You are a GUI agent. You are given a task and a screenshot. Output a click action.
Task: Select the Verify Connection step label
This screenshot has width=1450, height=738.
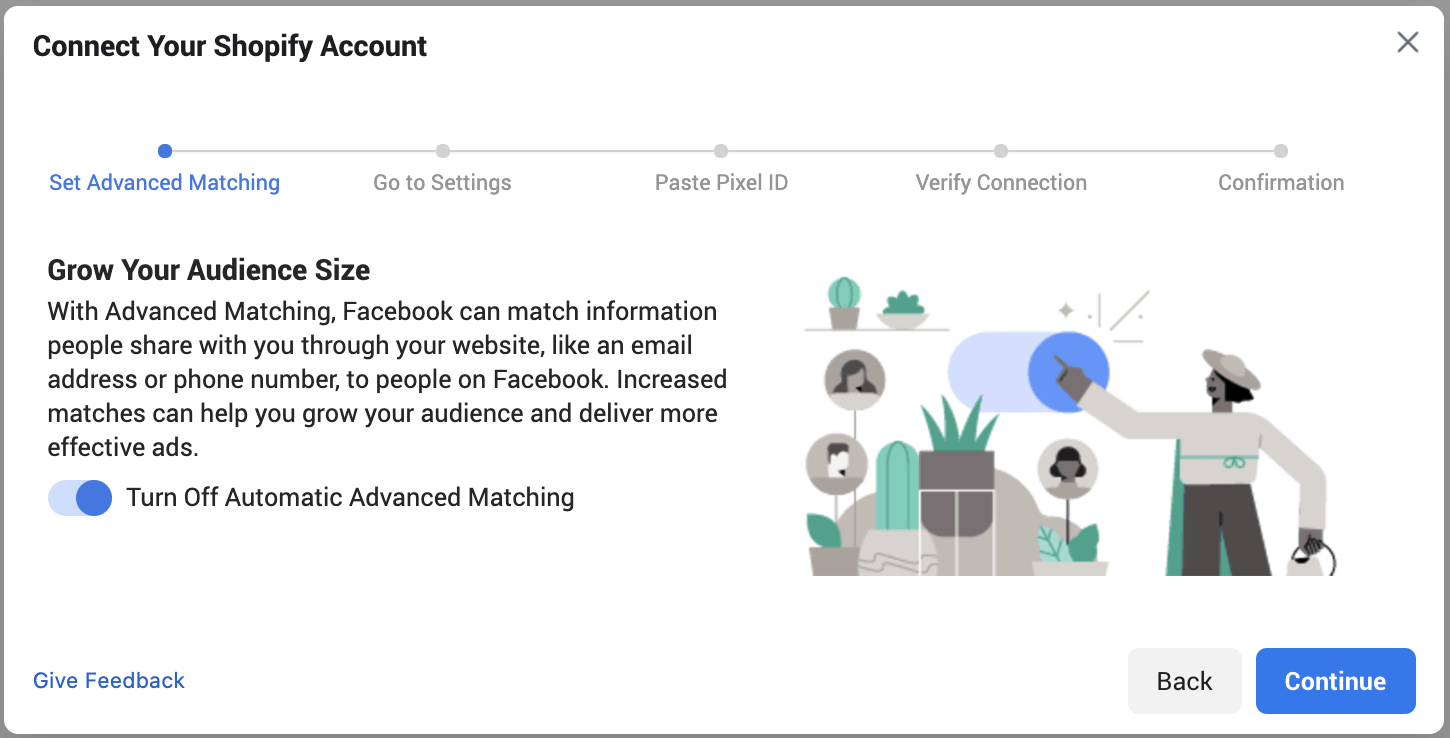pos(1001,183)
